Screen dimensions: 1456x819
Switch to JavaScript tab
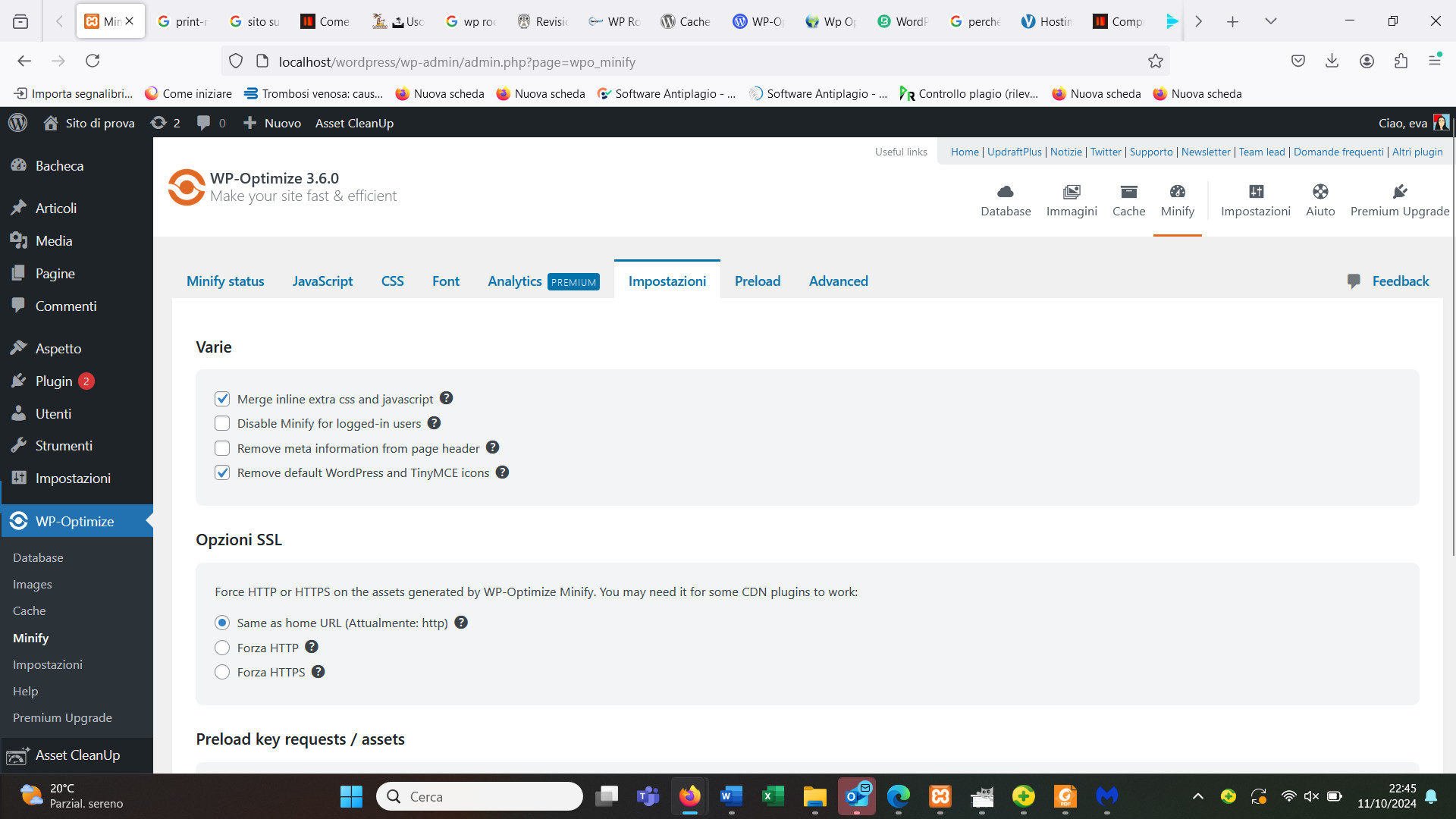(322, 281)
